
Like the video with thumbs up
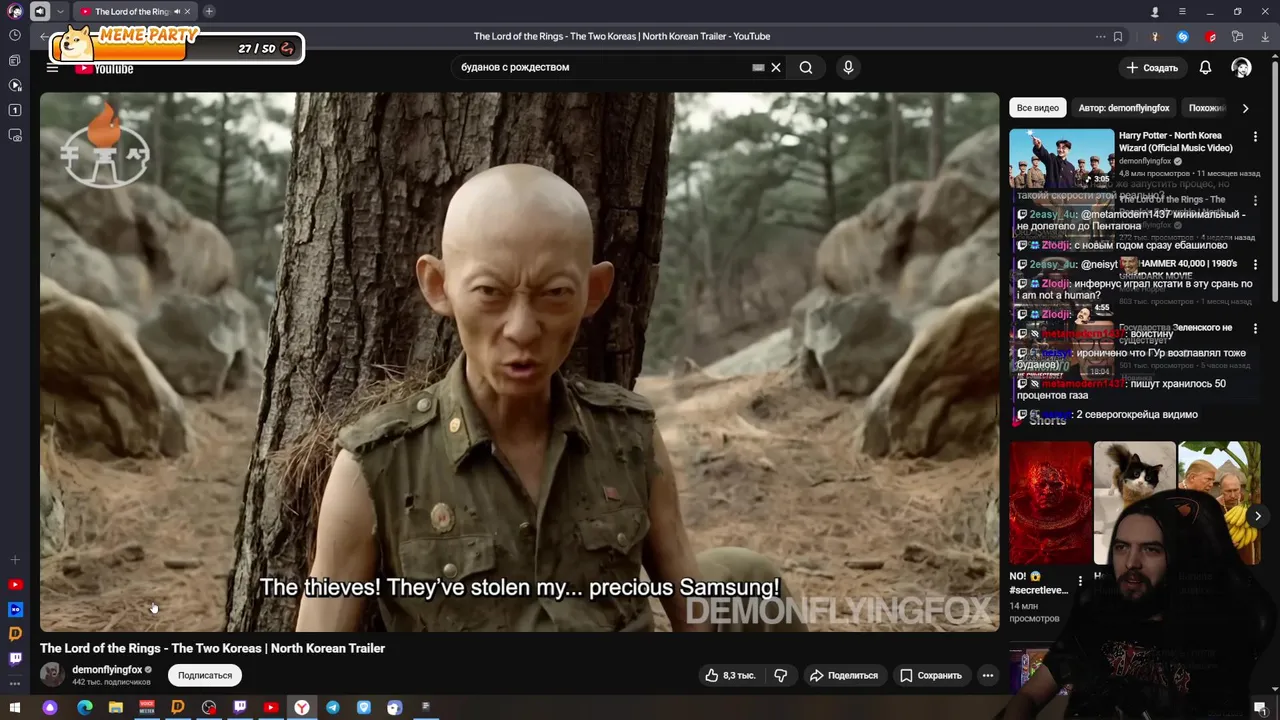[730, 675]
